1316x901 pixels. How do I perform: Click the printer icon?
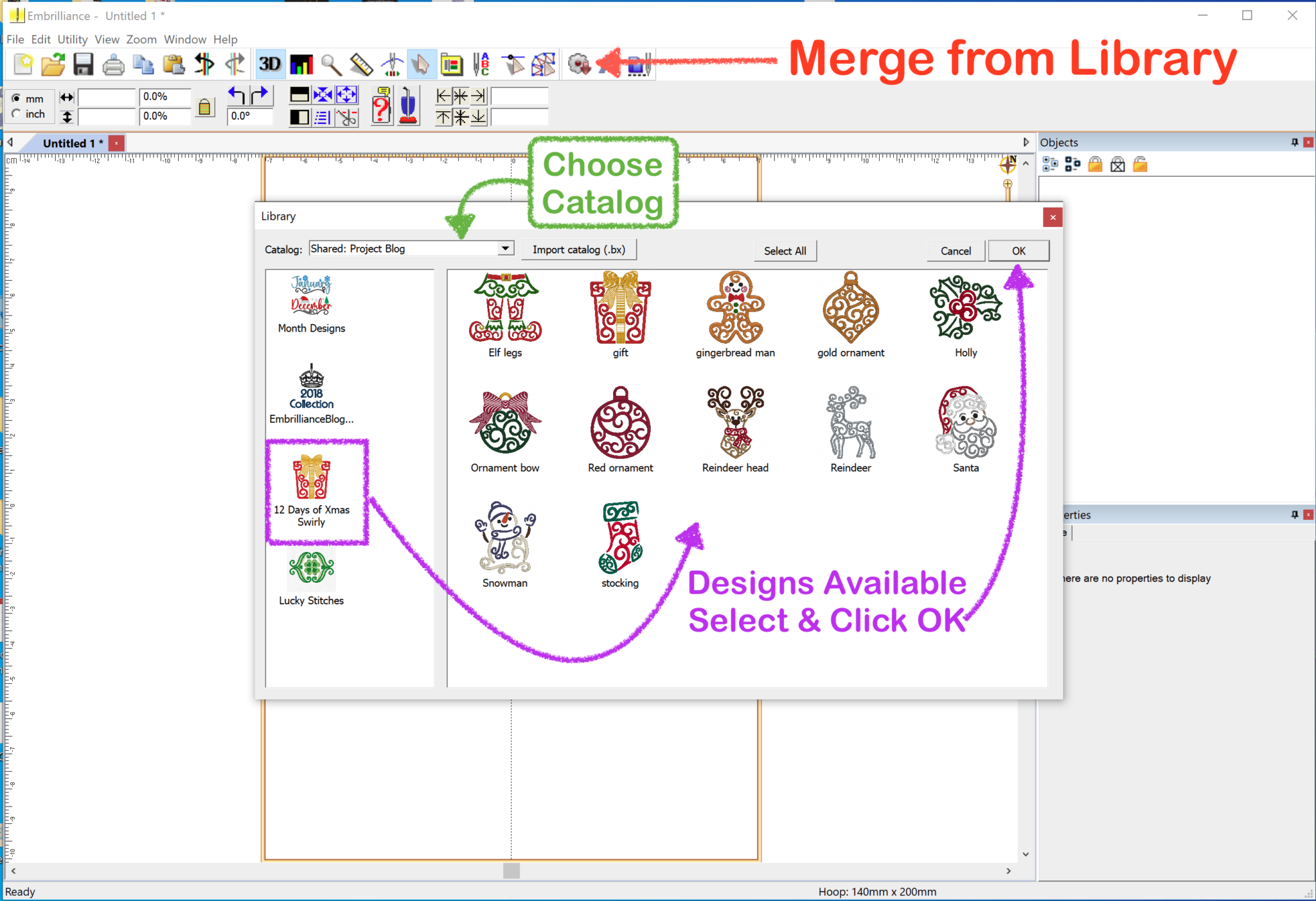pos(114,64)
